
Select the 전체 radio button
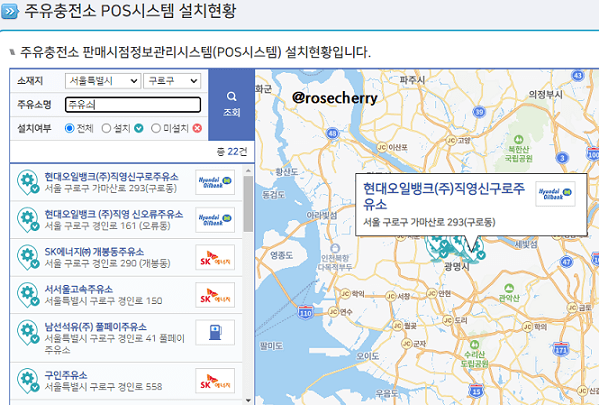(x=69, y=128)
